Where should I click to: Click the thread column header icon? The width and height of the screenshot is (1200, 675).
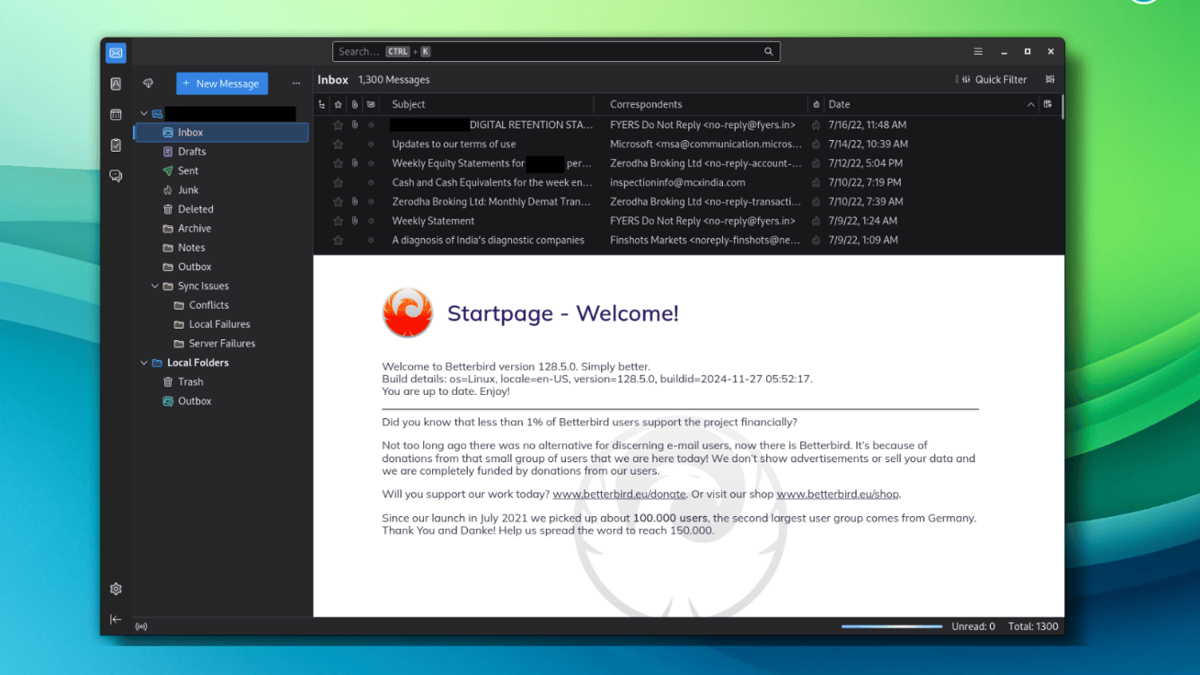click(322, 104)
